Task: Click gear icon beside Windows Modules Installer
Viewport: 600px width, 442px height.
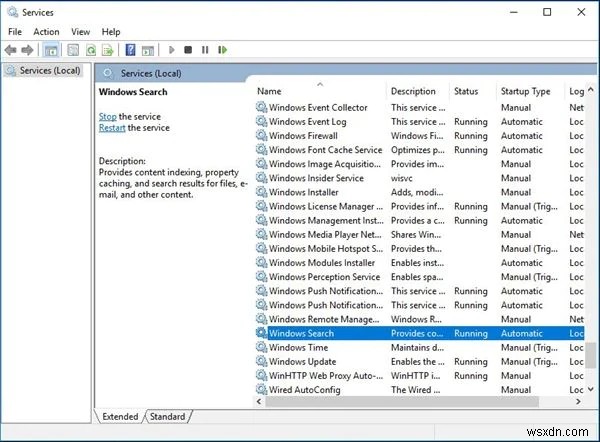Action: tap(262, 263)
